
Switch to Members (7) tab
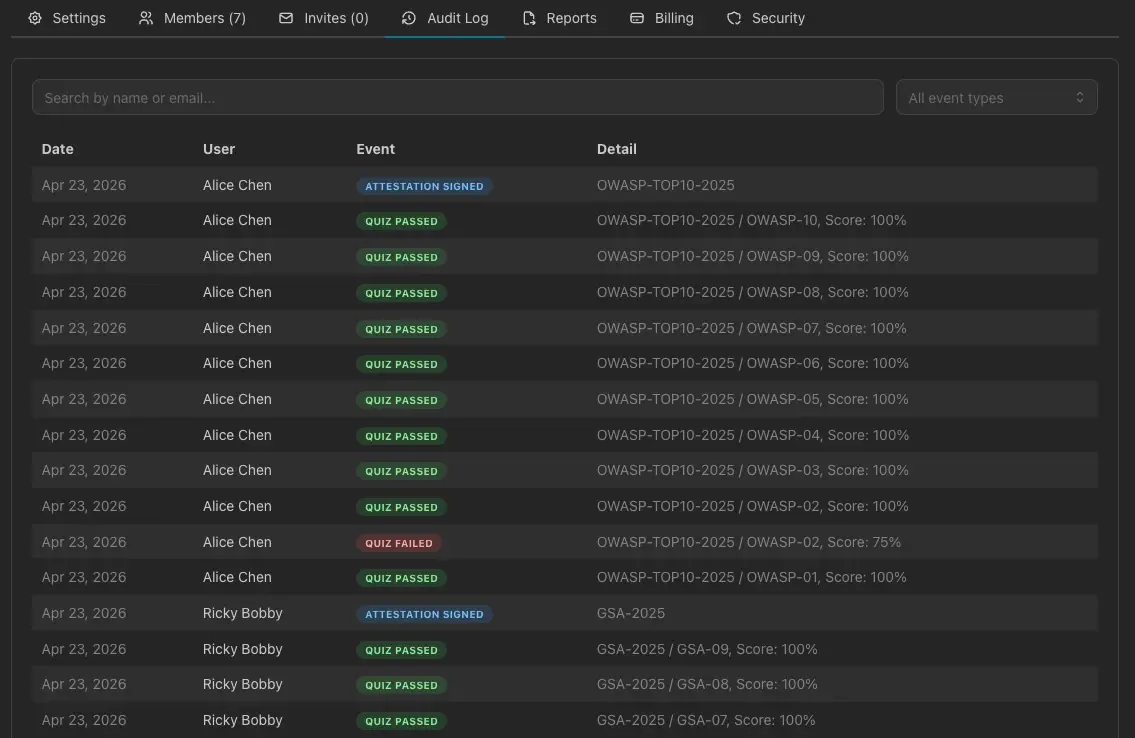coord(193,18)
